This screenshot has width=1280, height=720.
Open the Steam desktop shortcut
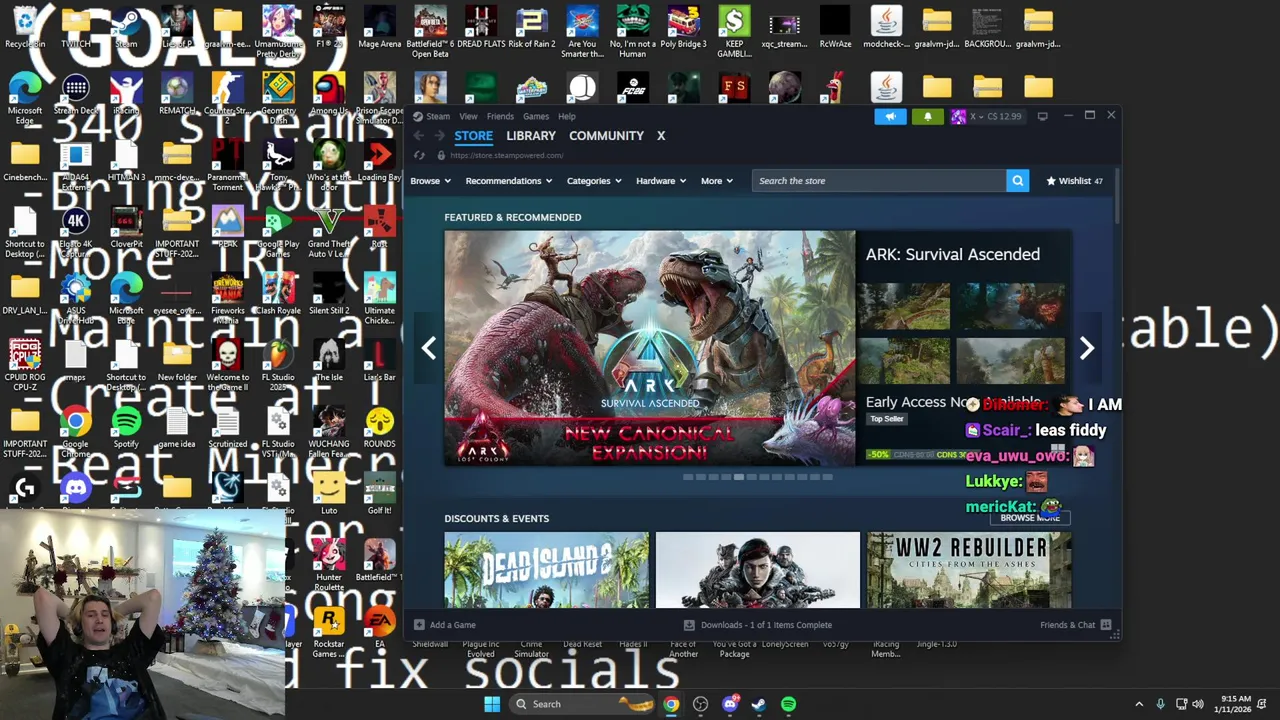(126, 27)
